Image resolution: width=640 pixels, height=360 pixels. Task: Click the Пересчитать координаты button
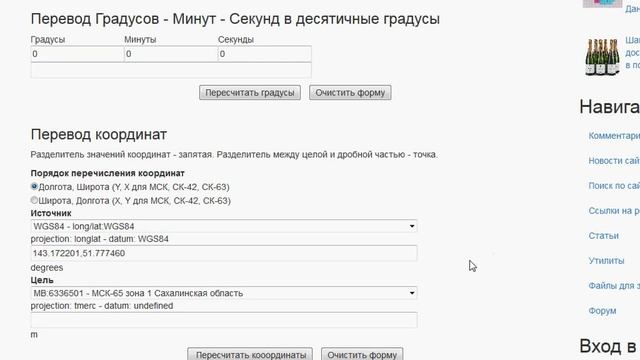click(x=250, y=355)
